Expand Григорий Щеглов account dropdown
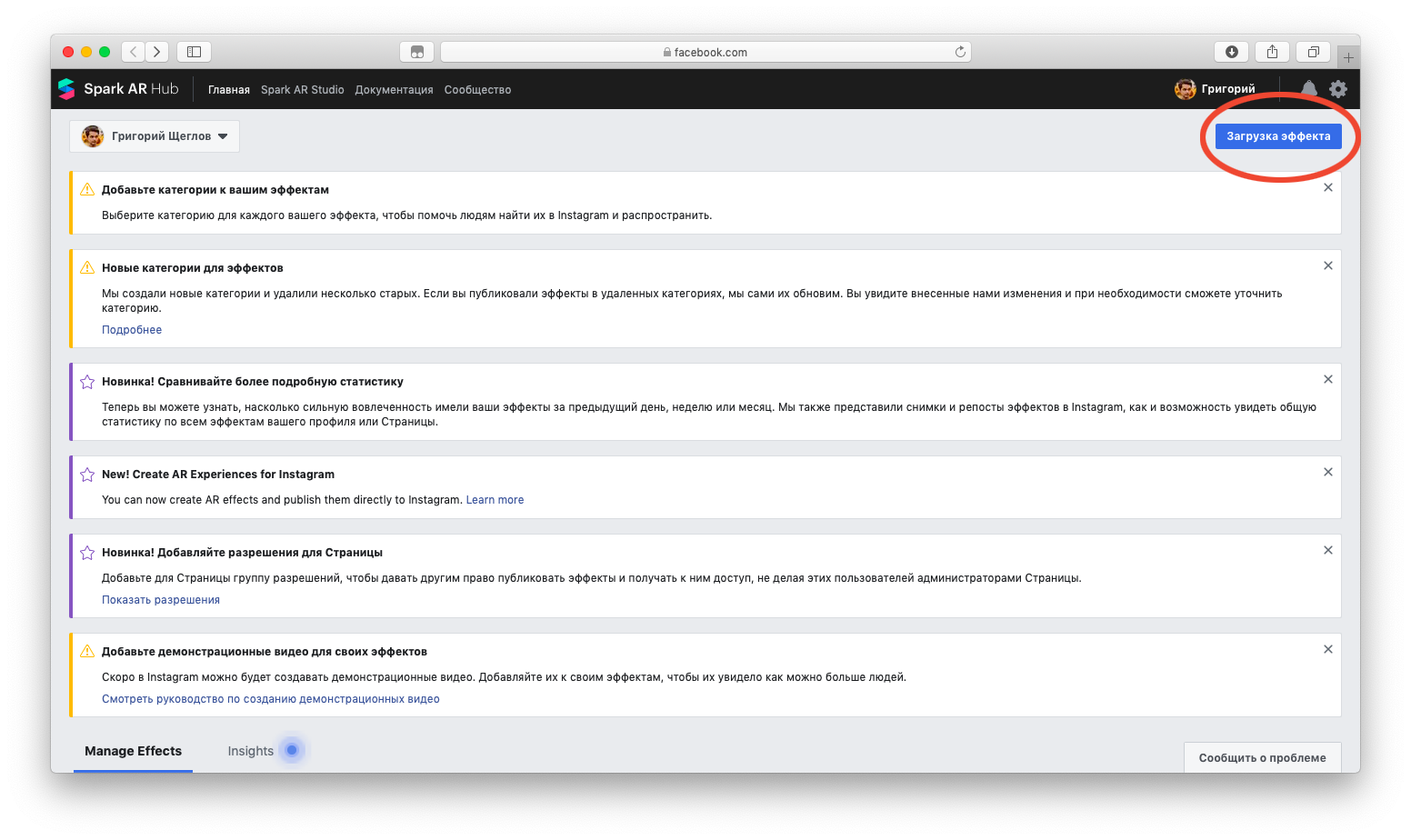The image size is (1411, 840). pos(155,136)
